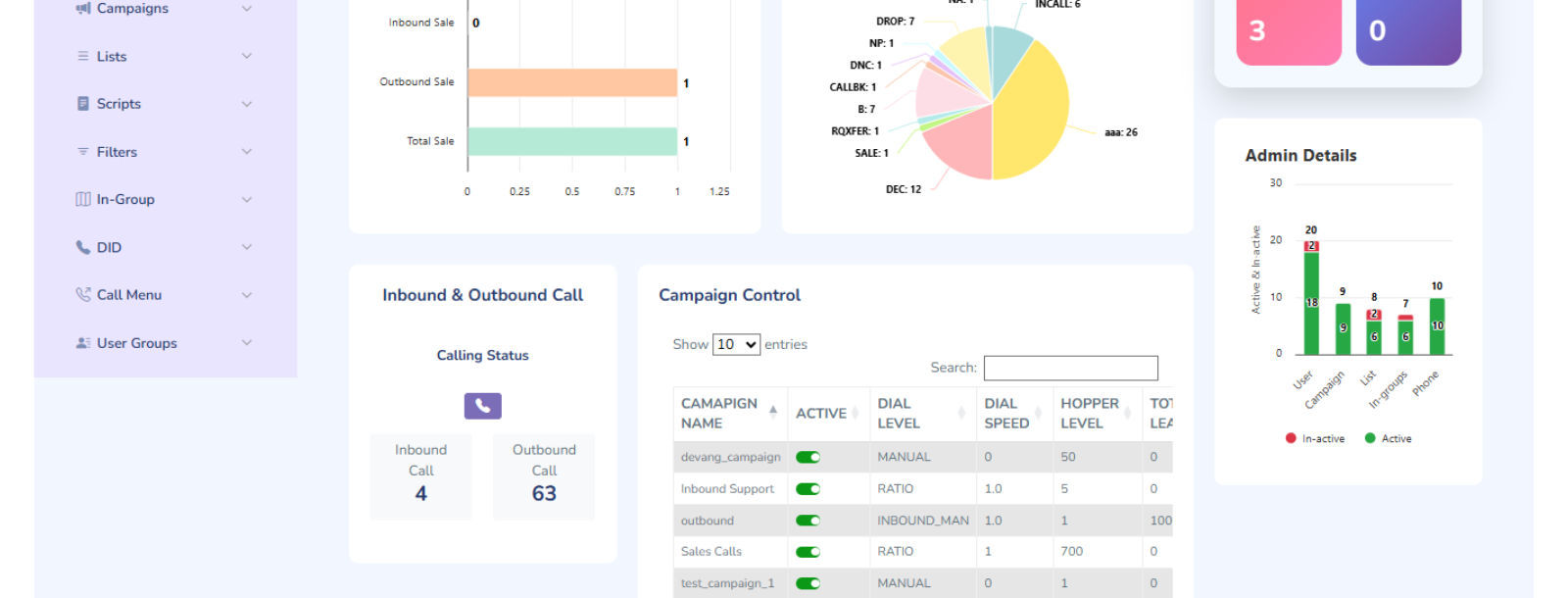Click the purple Calling Status phone icon

point(482,406)
